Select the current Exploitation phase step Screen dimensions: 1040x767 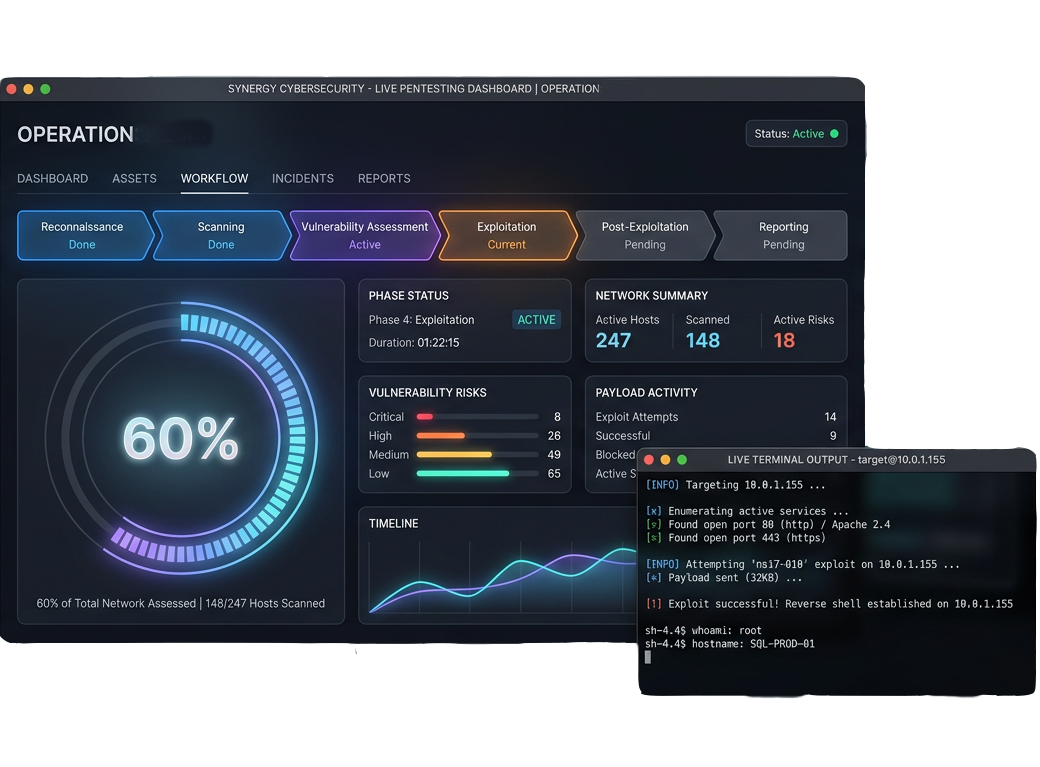[x=506, y=235]
